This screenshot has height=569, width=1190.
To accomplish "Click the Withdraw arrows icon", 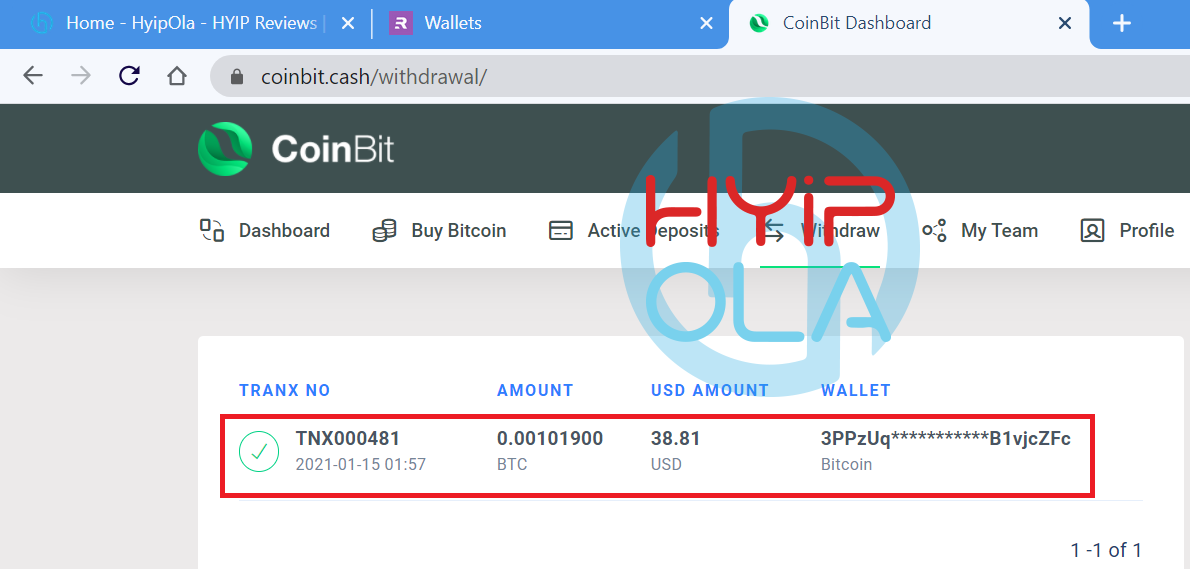I will [773, 231].
